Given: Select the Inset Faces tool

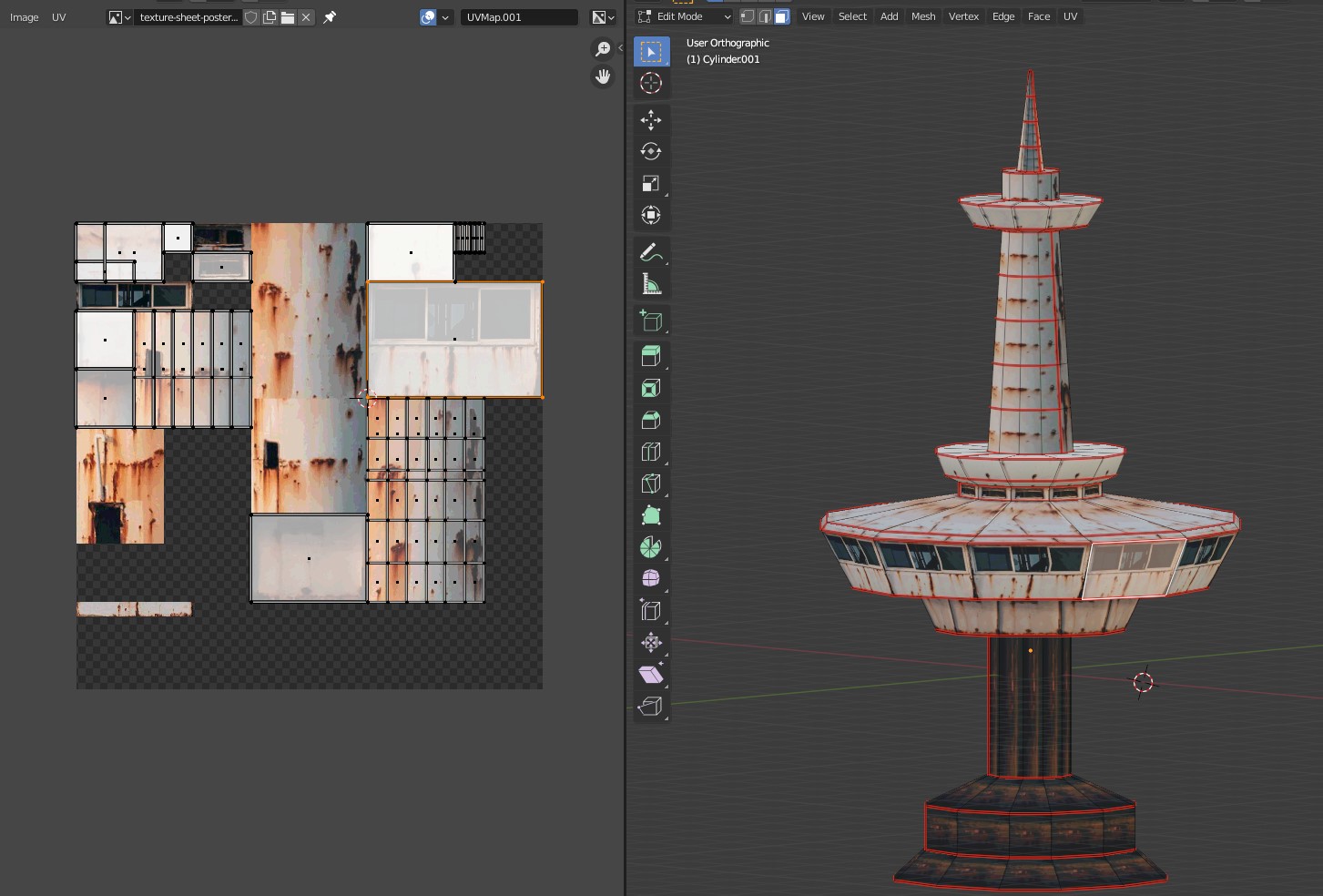Looking at the screenshot, I should tap(650, 389).
